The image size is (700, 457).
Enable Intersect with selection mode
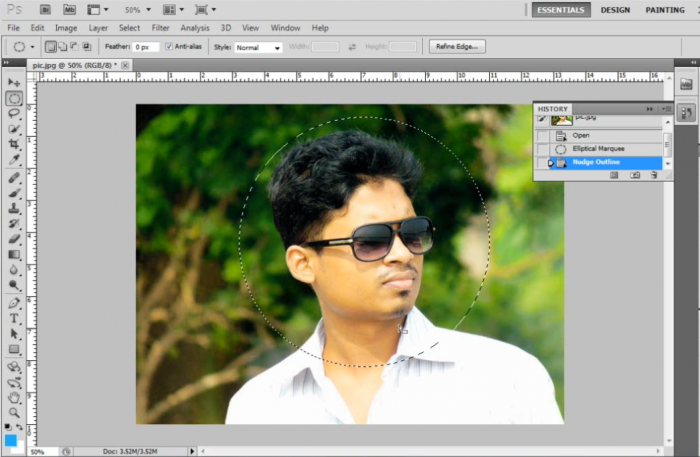coord(87,46)
